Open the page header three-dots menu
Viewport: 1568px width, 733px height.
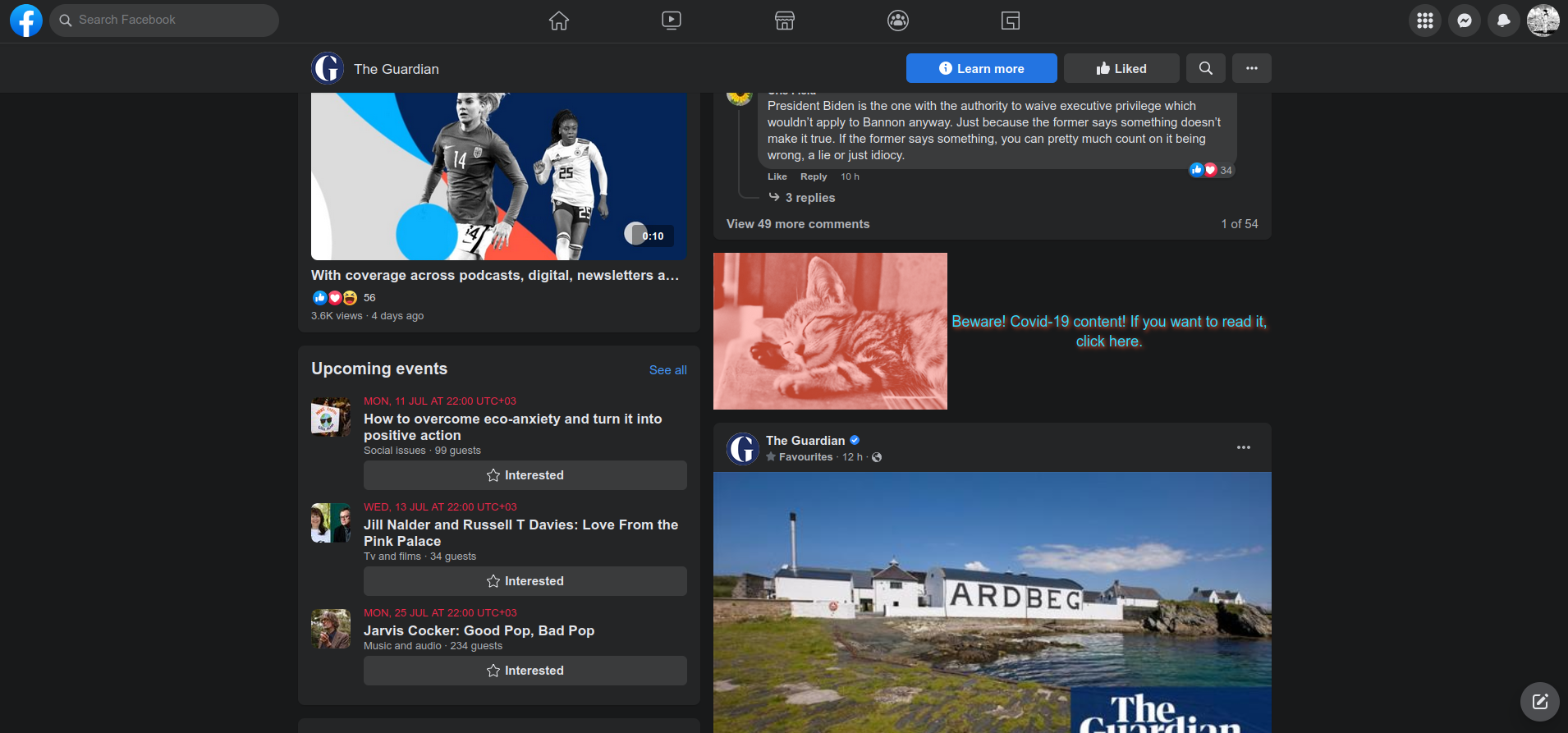pos(1252,68)
